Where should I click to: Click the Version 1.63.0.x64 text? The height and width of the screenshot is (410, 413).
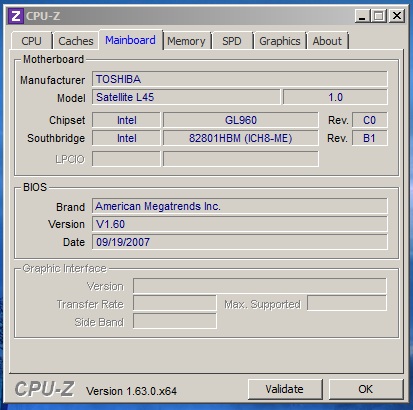pyautogui.click(x=131, y=391)
